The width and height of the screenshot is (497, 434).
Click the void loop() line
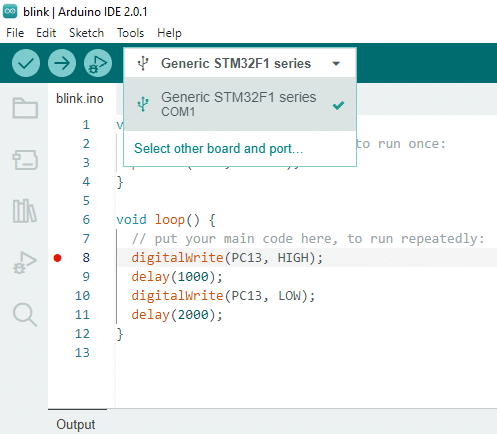pos(166,220)
